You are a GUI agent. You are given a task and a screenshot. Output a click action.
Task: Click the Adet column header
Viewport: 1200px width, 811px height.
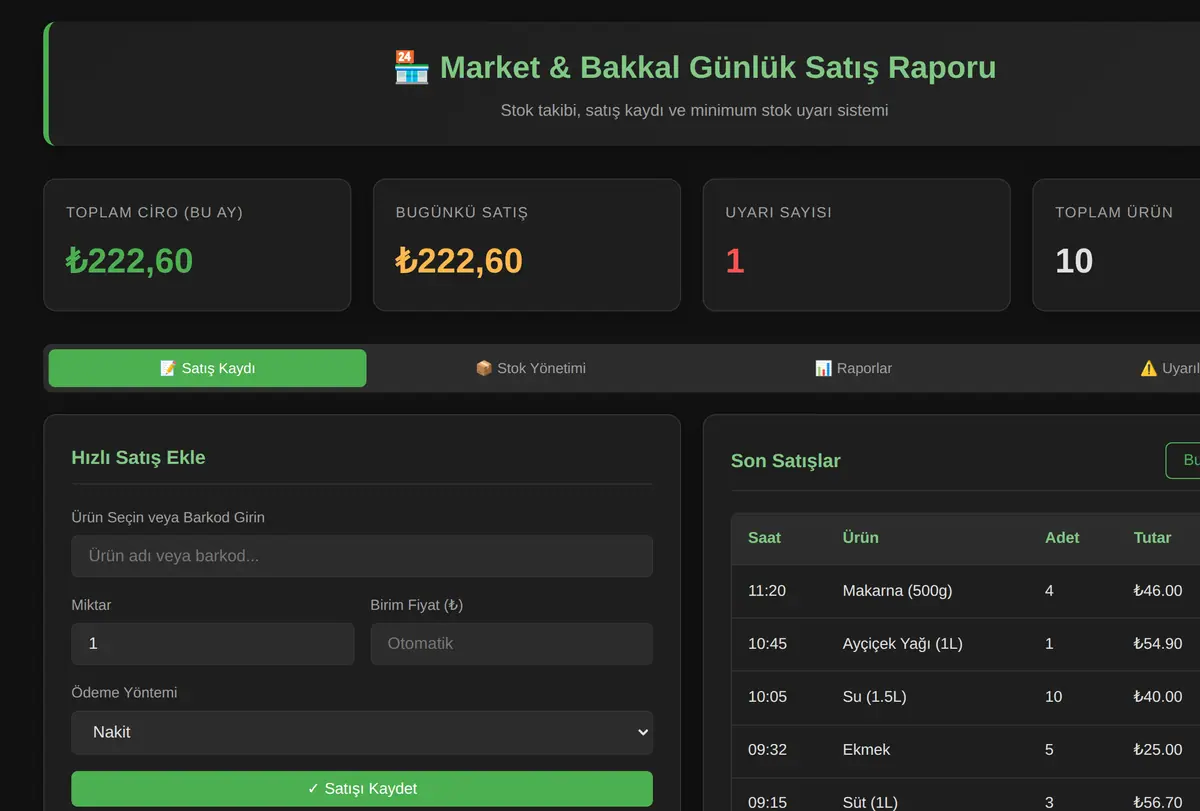[1062, 538]
